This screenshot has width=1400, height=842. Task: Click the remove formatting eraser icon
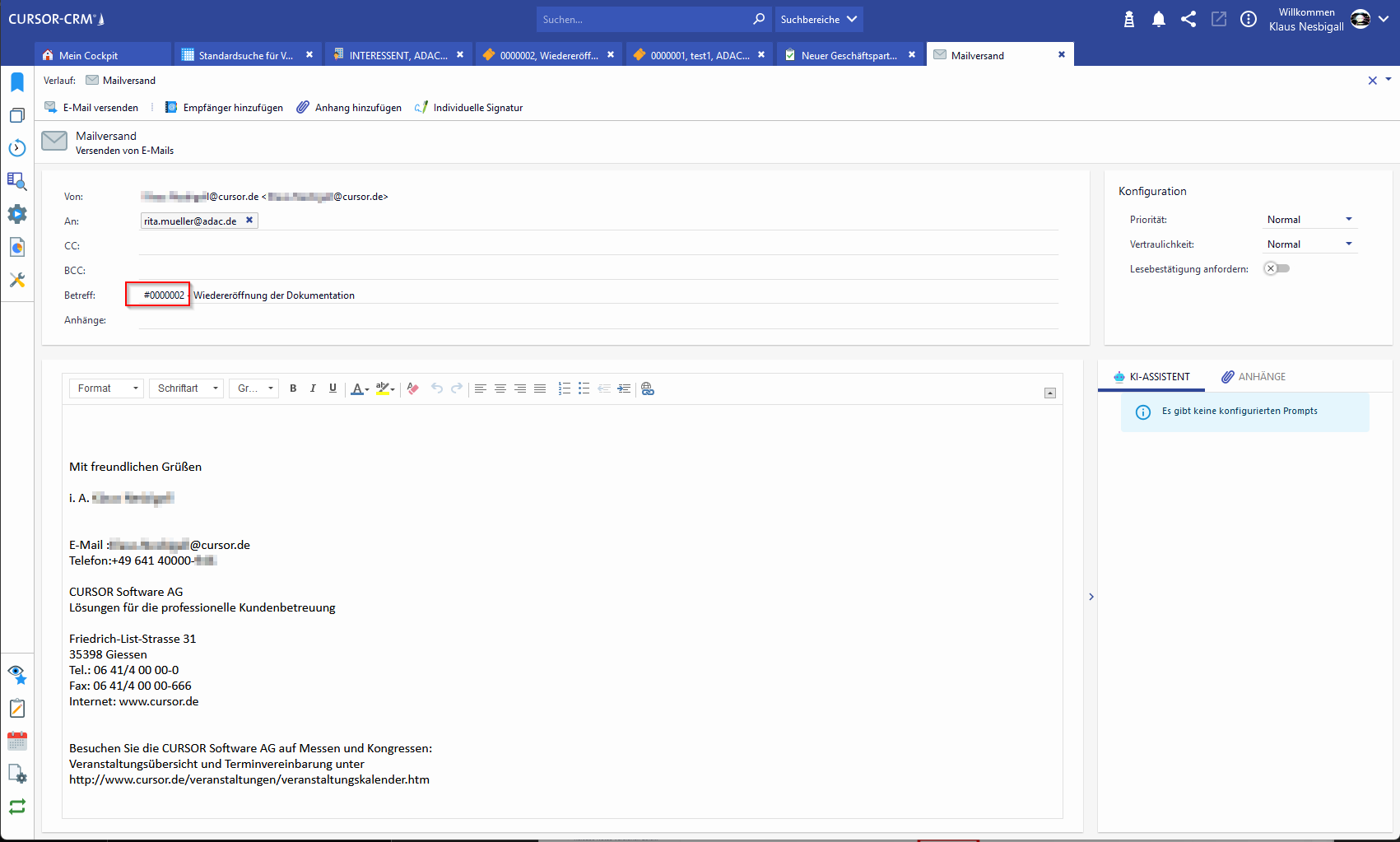pos(413,388)
